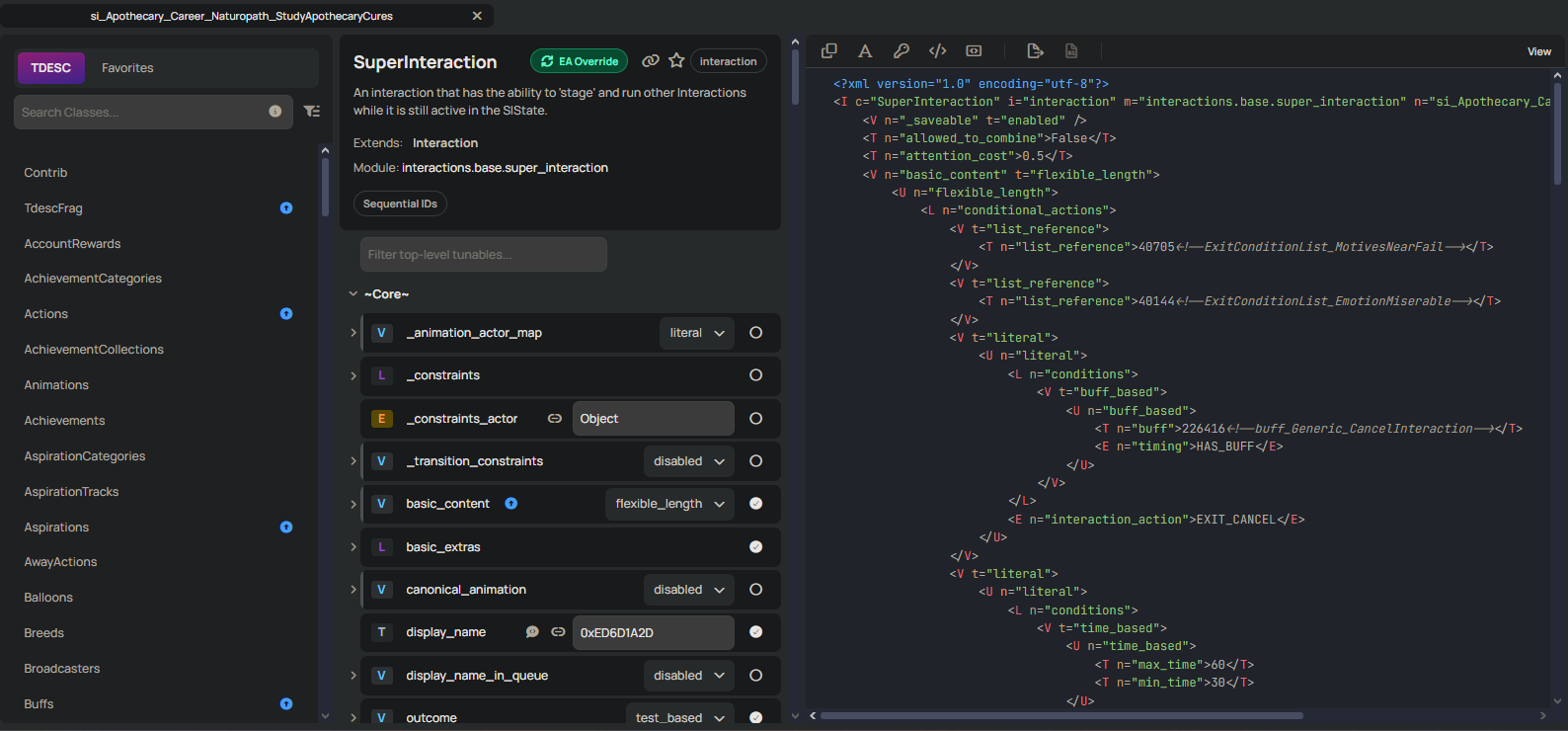The width and height of the screenshot is (1568, 731).
Task: Click the EA Override button
Action: 579,61
